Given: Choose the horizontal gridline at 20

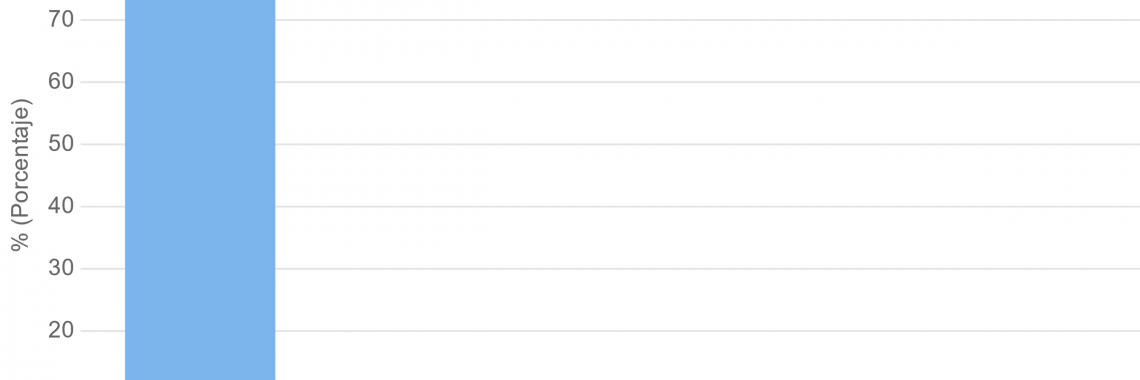Looking at the screenshot, I should (707, 331).
